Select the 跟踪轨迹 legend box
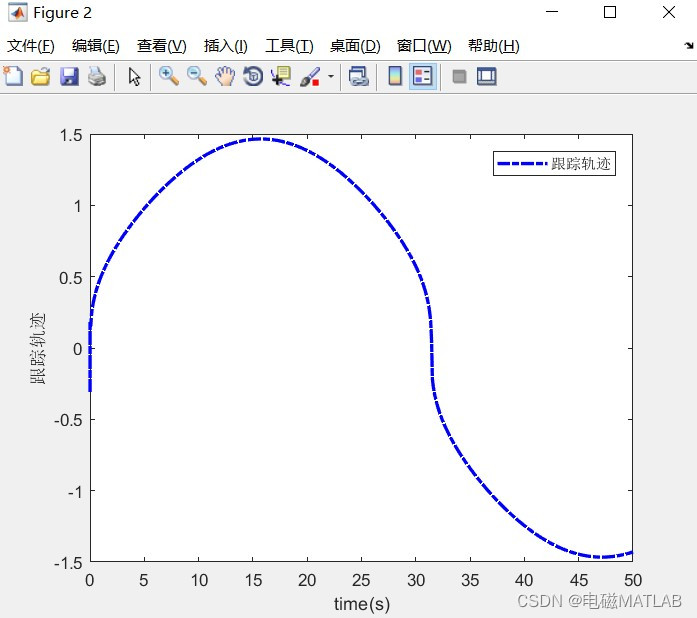 [x=554, y=164]
